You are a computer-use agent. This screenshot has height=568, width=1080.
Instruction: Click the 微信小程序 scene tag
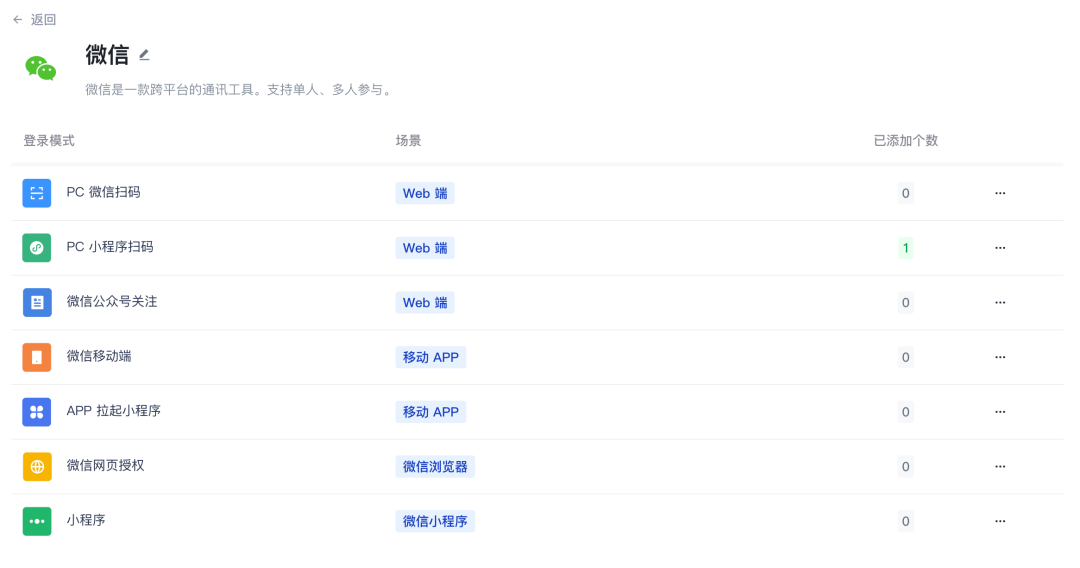click(435, 521)
